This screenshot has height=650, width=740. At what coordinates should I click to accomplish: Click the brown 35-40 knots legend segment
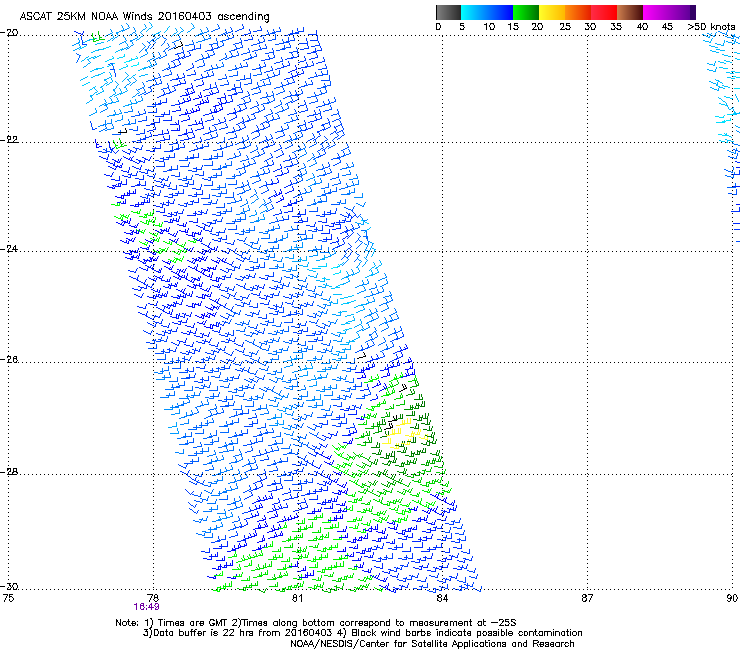coord(630,12)
